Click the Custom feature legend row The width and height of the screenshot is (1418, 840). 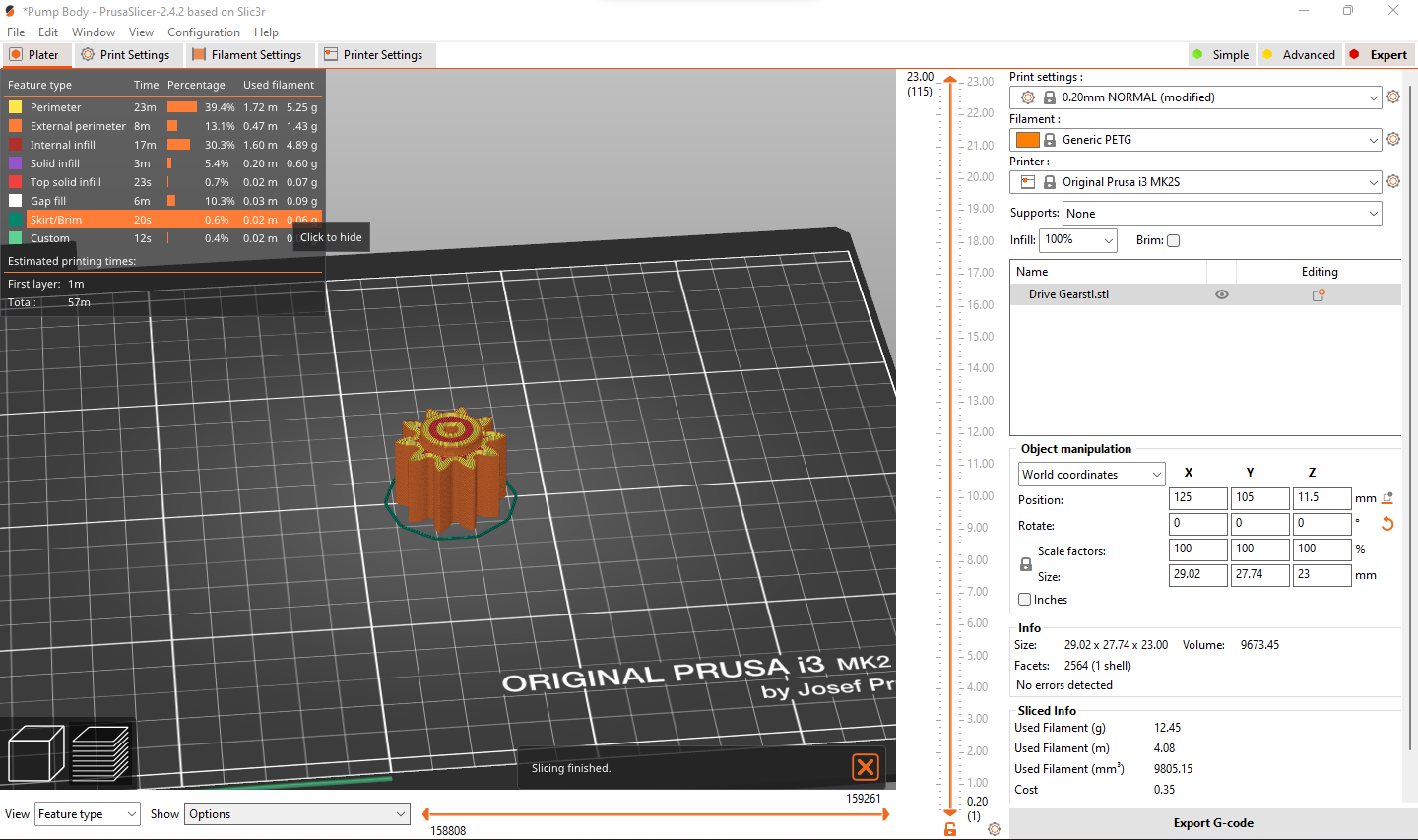(x=162, y=238)
